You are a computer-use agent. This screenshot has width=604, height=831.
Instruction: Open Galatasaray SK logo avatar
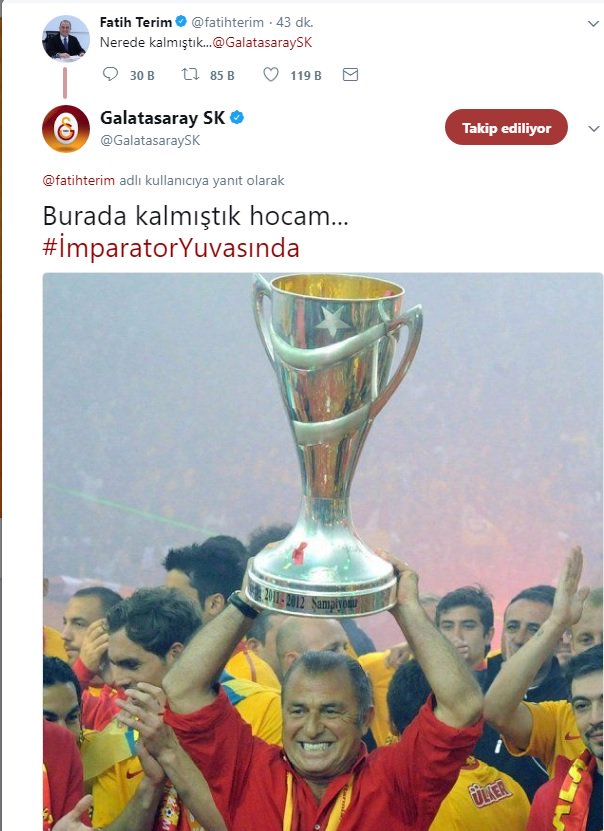[66, 129]
